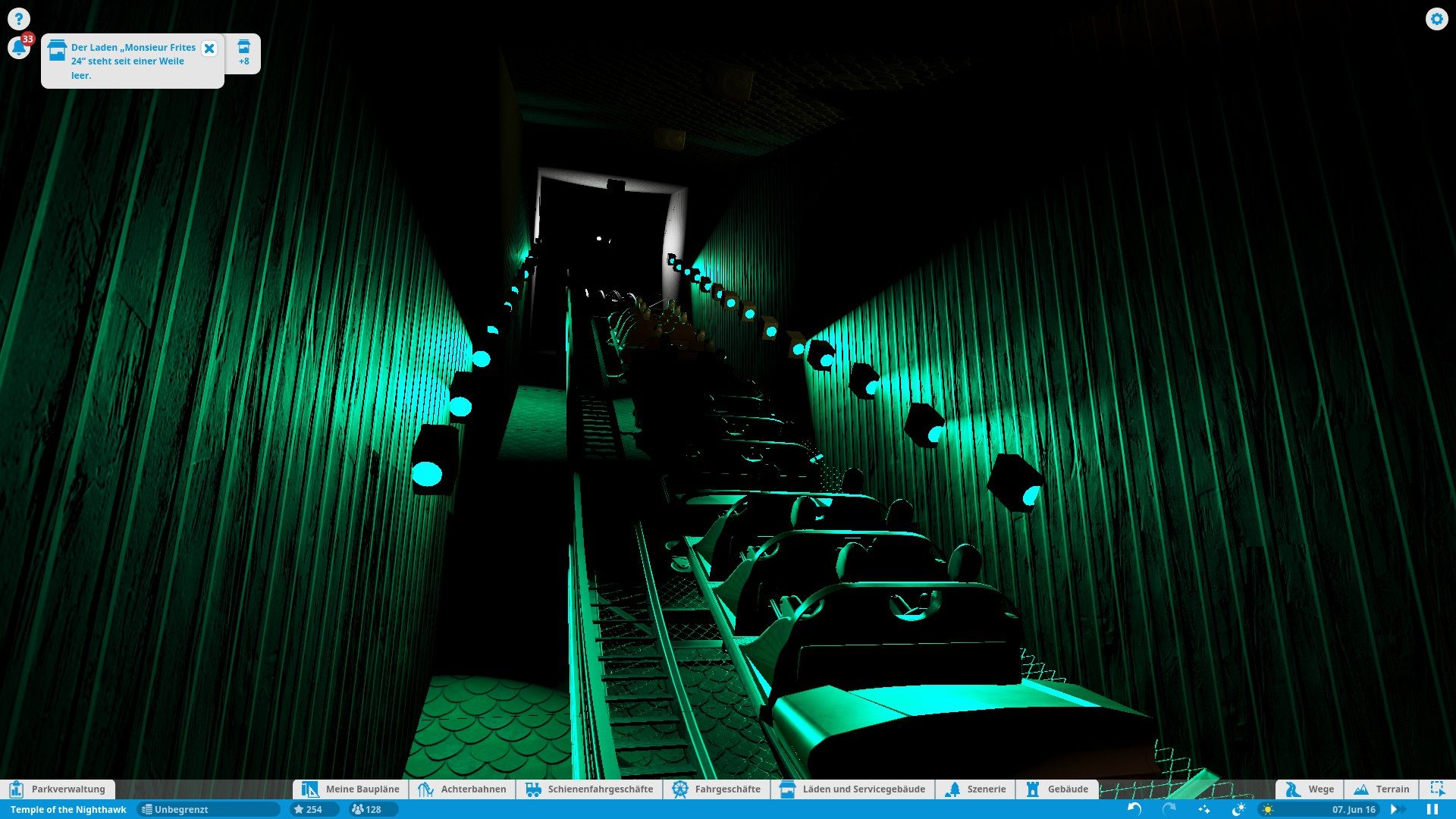
Task: Undo the last action
Action: pyautogui.click(x=1134, y=809)
